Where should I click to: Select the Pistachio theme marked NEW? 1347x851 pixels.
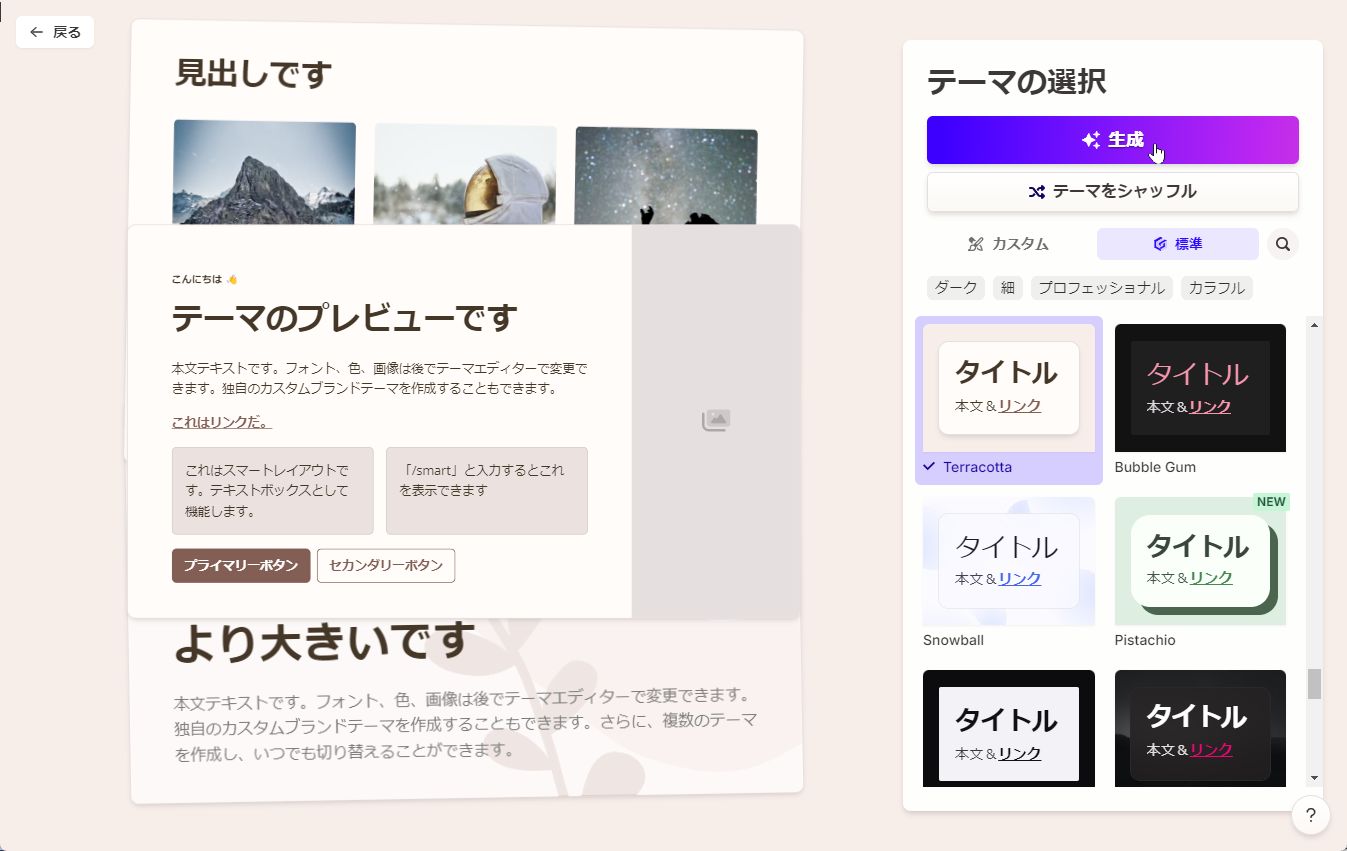point(1199,560)
